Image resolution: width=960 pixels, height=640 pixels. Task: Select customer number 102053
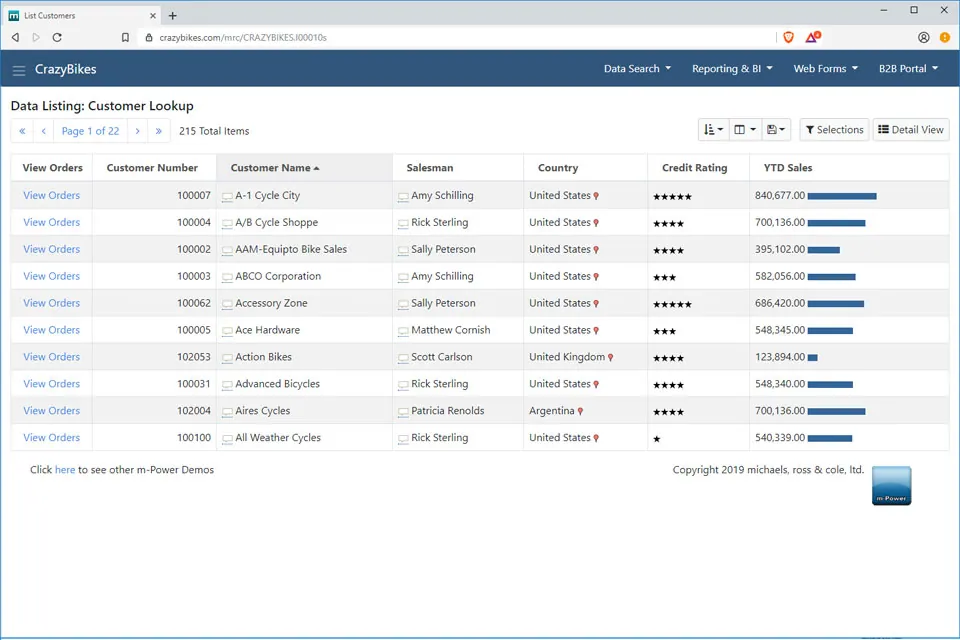(x=193, y=357)
